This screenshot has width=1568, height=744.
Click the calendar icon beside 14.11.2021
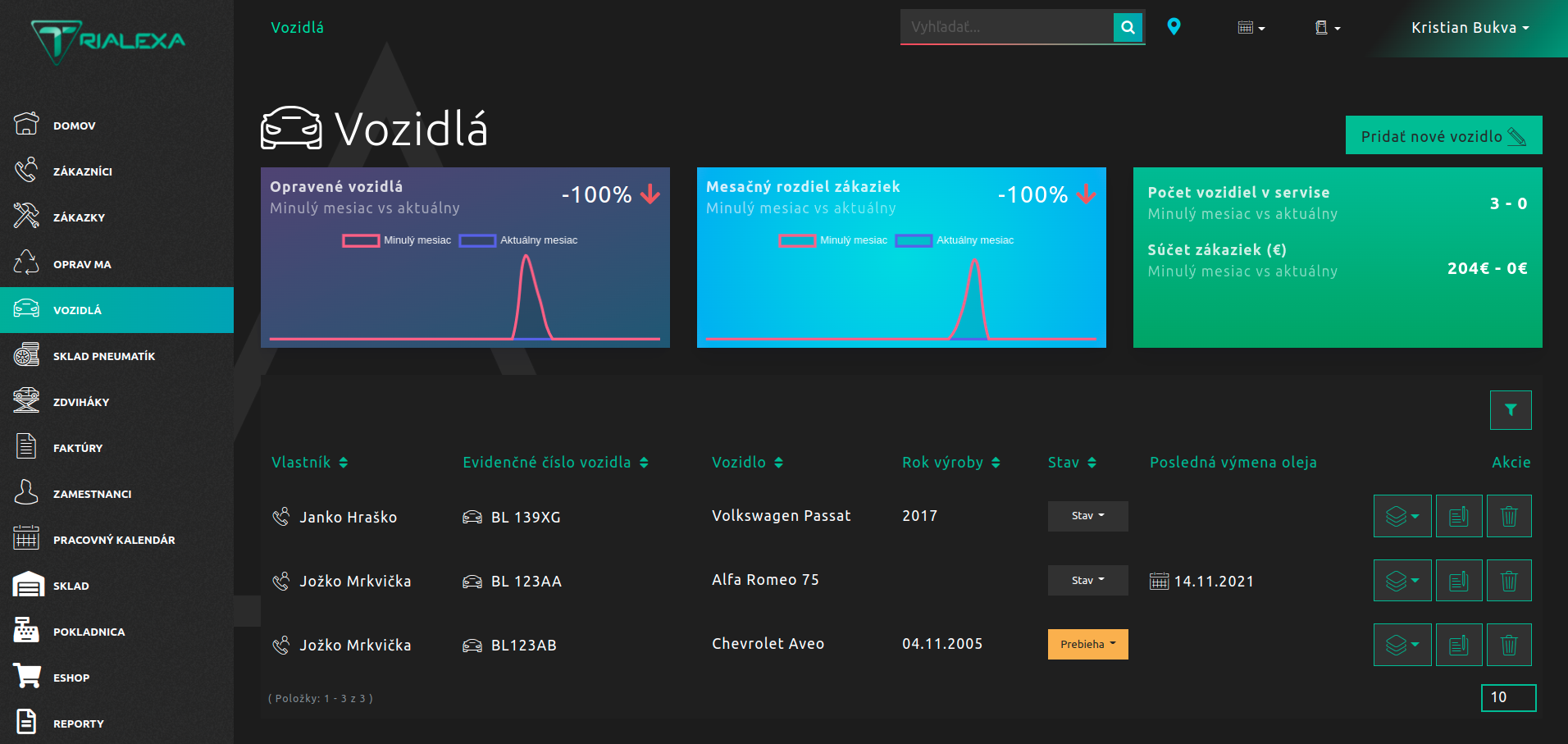point(1159,582)
